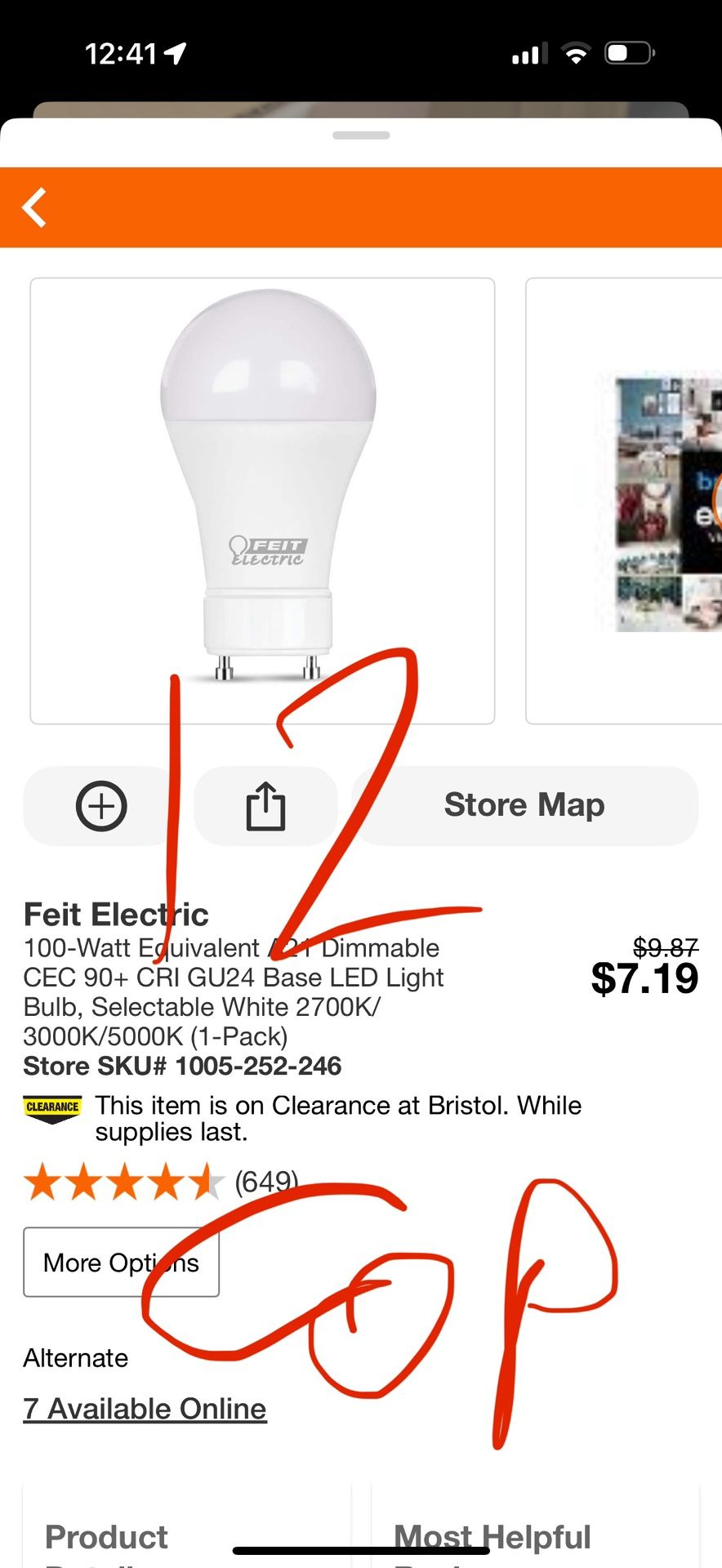Tap the Feit Electric brand name
722x1568 pixels.
pyautogui.click(x=116, y=915)
